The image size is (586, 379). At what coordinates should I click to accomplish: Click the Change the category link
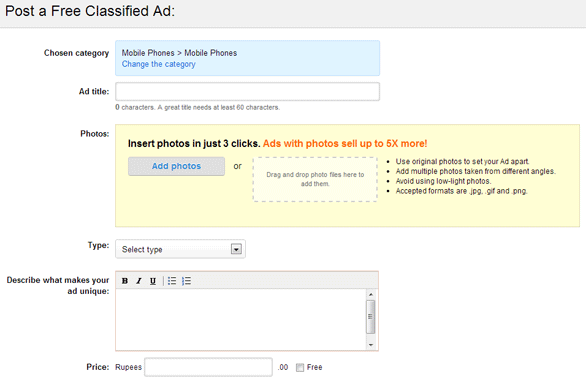(x=158, y=64)
